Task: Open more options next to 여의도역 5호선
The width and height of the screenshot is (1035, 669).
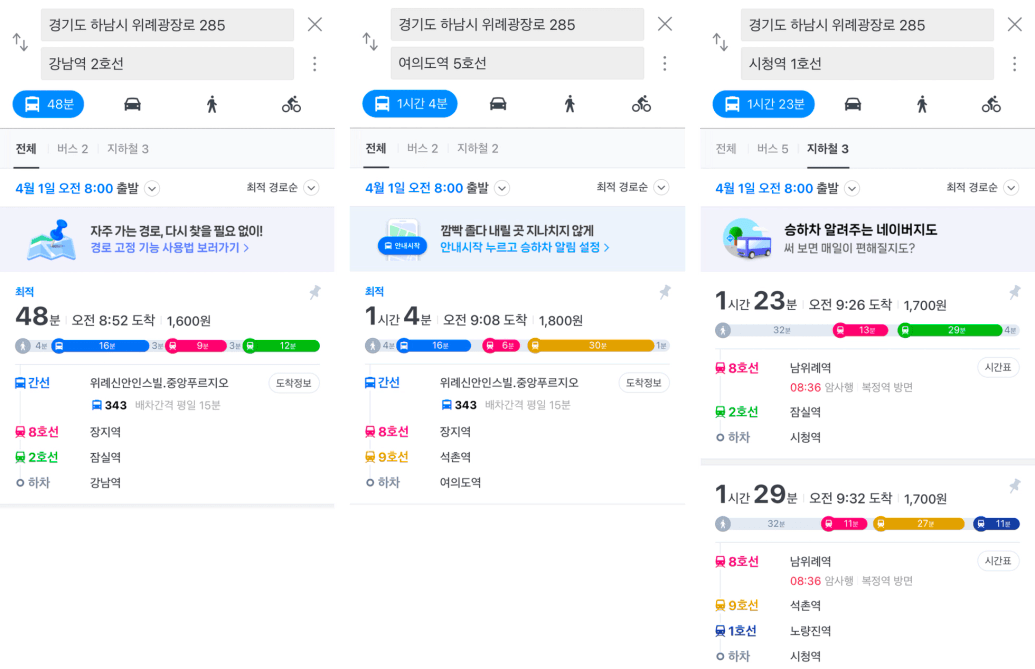Action: [x=665, y=63]
